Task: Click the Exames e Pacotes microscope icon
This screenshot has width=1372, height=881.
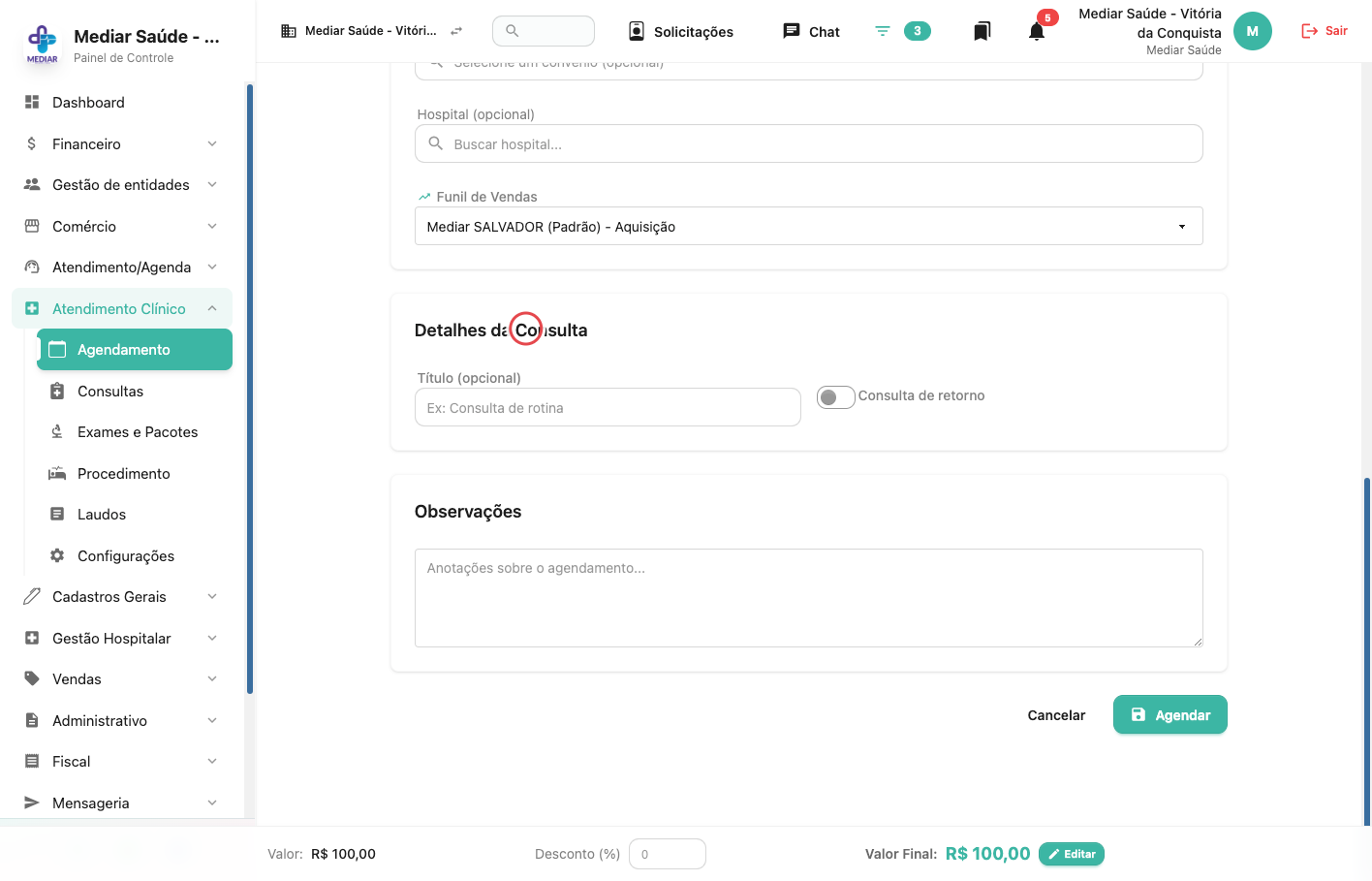Action: point(57,431)
